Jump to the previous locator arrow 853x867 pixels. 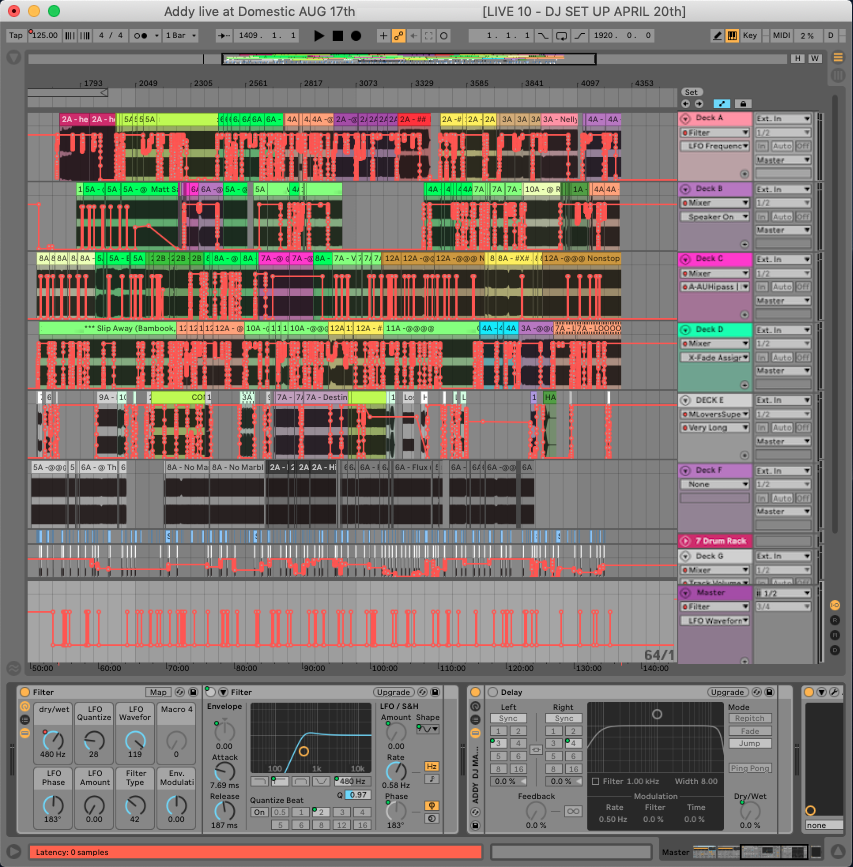point(685,103)
